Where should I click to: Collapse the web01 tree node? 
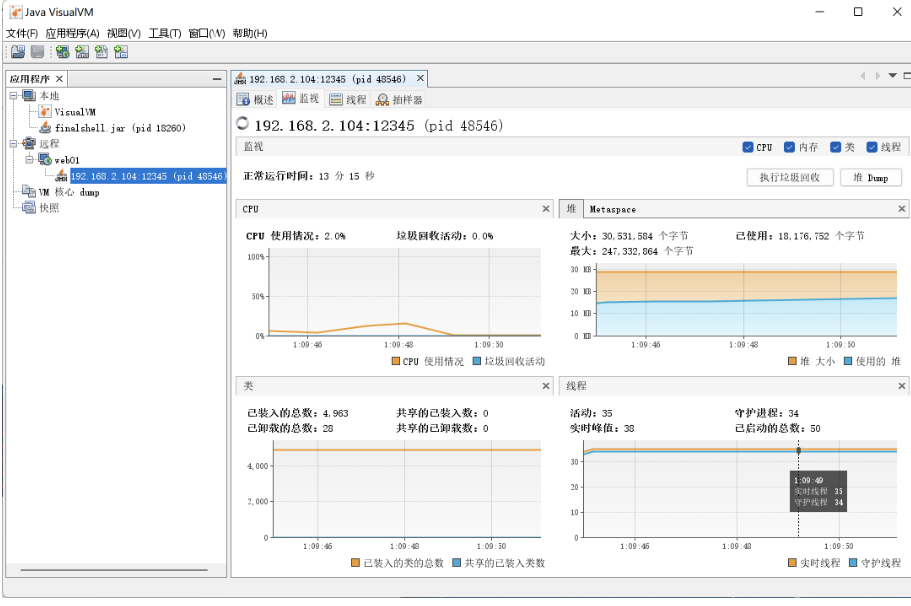[x=29, y=159]
